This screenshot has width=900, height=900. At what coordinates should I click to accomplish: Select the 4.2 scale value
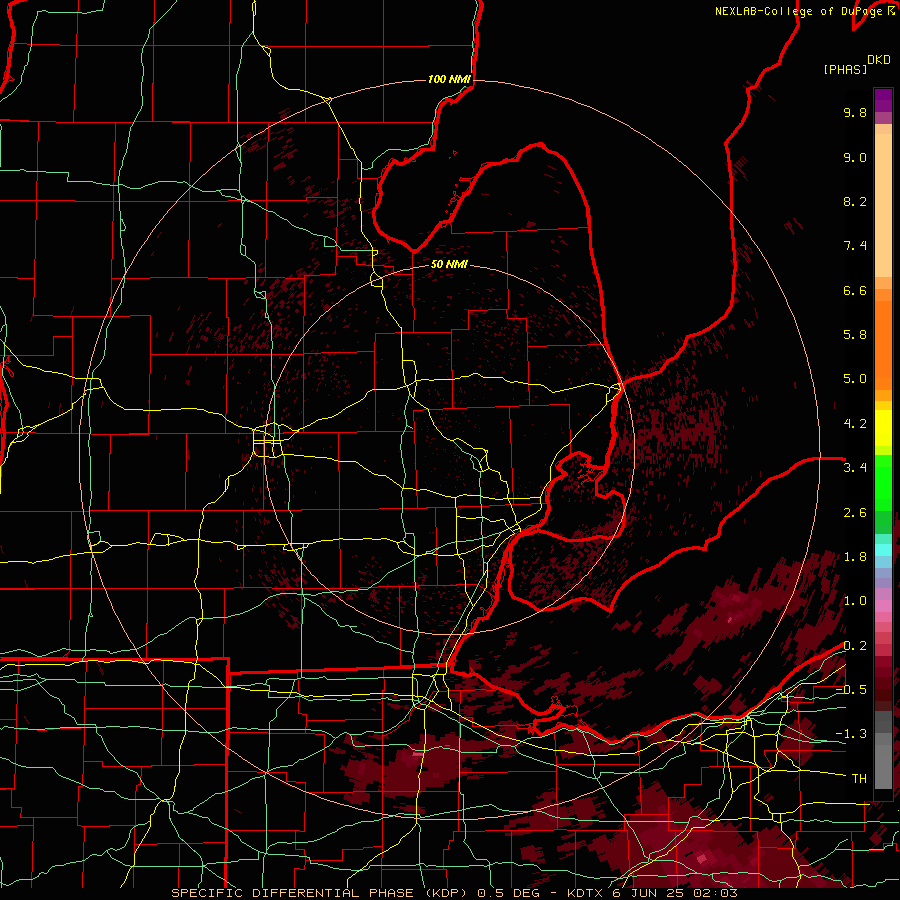(855, 424)
